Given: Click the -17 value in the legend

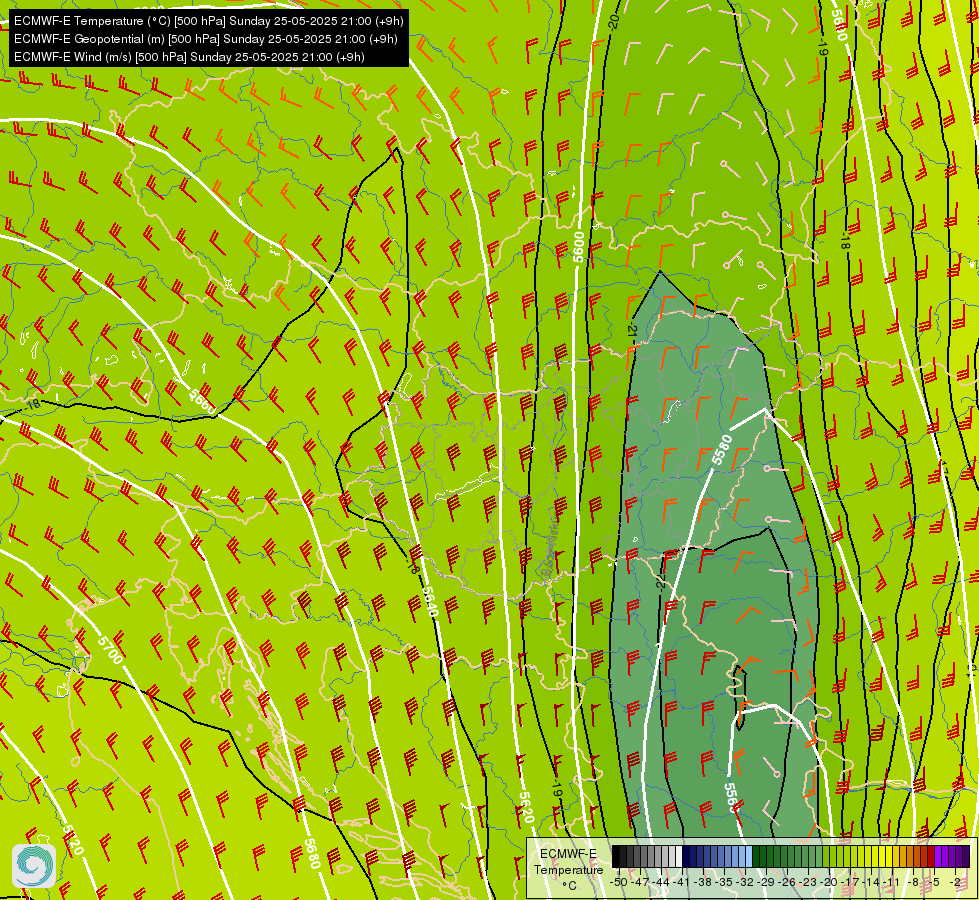Looking at the screenshot, I should (x=850, y=882).
